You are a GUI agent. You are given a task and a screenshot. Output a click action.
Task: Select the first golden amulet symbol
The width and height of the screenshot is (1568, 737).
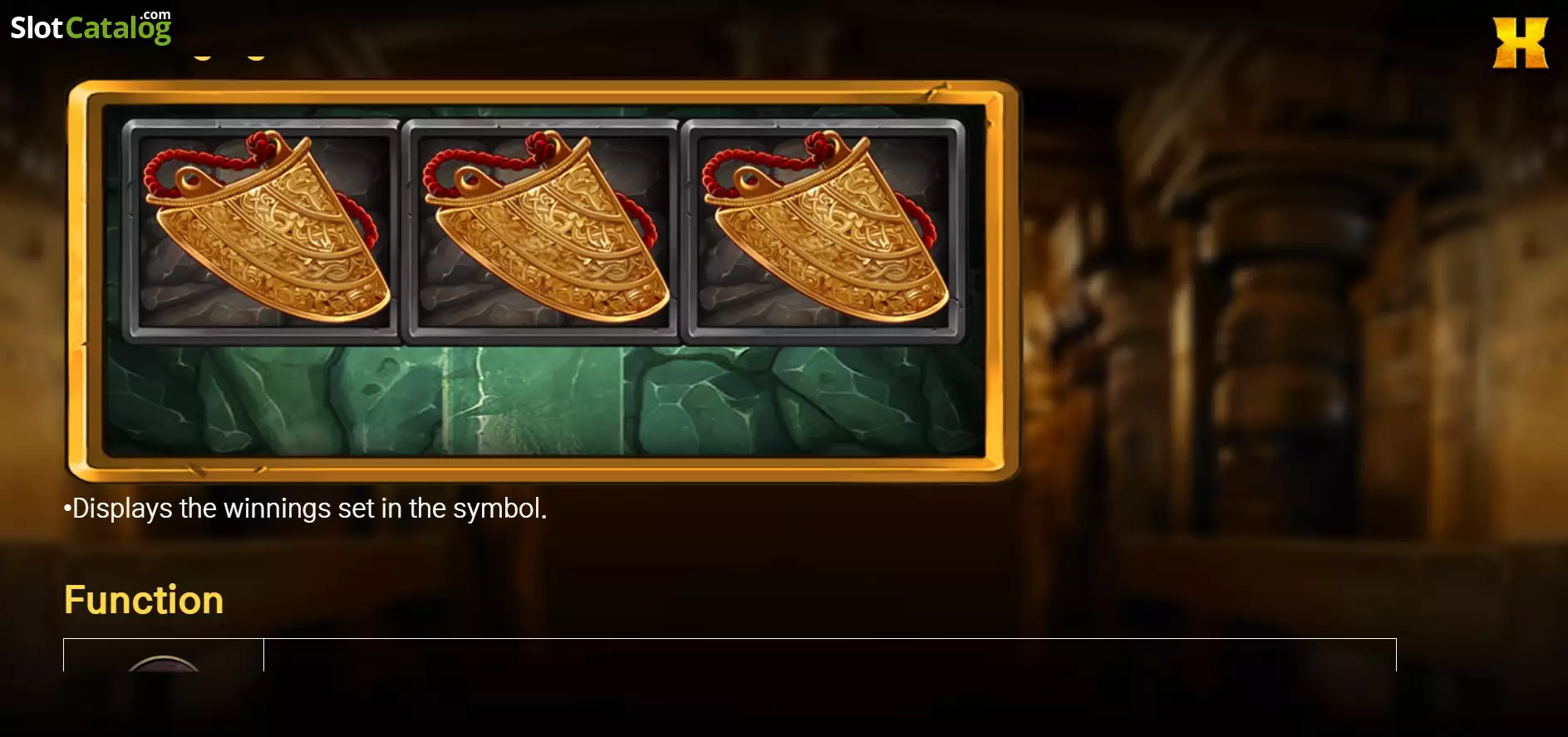261,231
